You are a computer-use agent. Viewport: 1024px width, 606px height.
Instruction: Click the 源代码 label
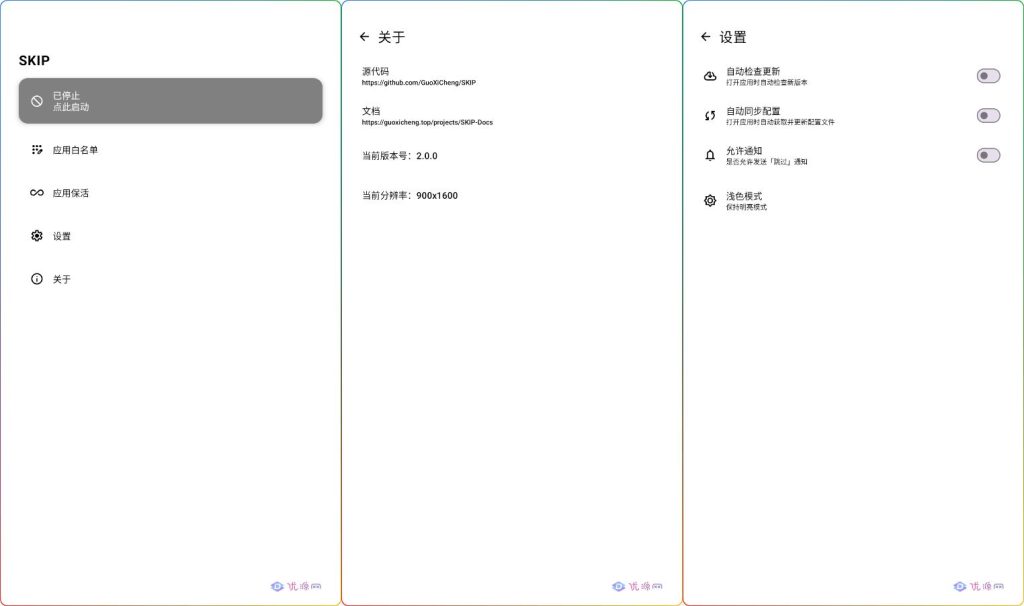pos(376,71)
